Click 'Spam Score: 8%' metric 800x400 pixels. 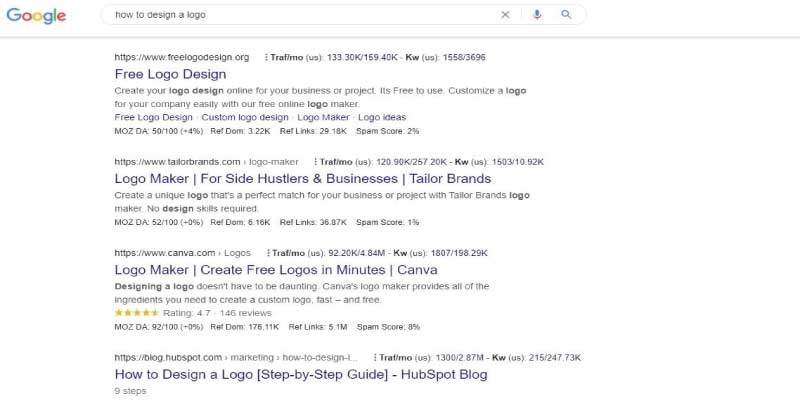[x=388, y=327]
